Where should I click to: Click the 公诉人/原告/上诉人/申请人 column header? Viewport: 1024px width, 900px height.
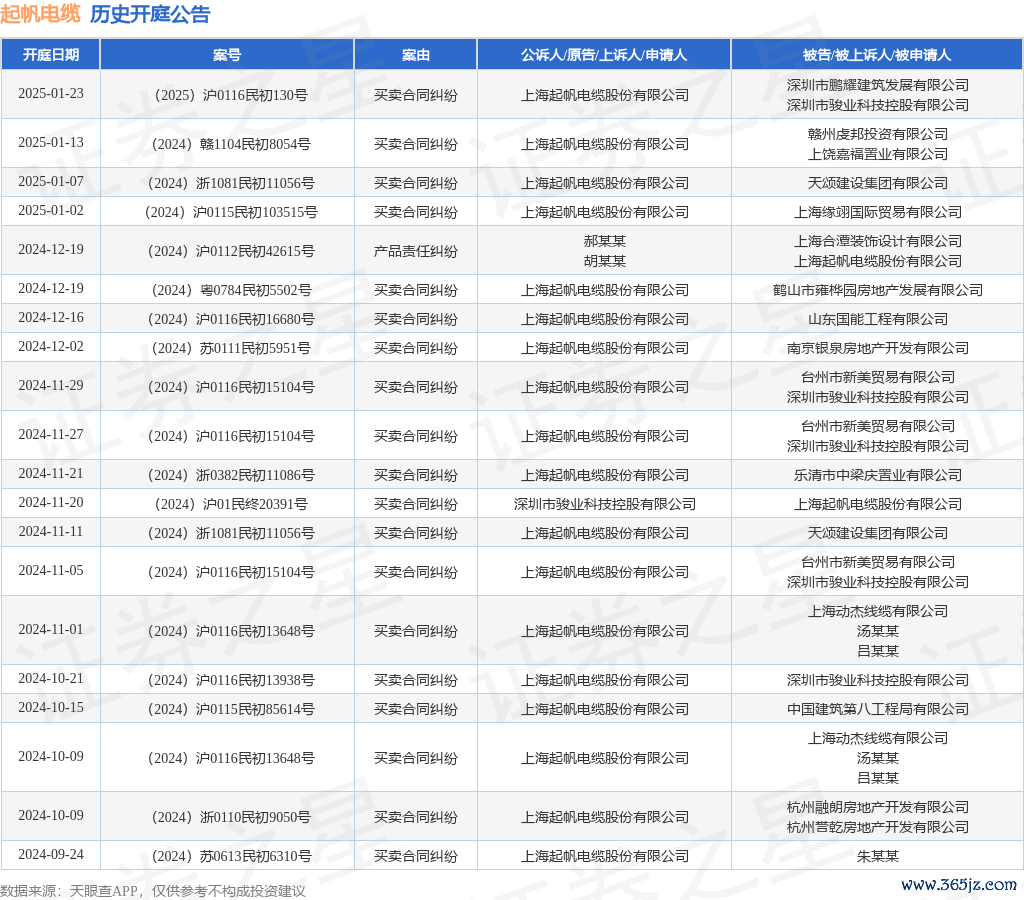(x=604, y=55)
